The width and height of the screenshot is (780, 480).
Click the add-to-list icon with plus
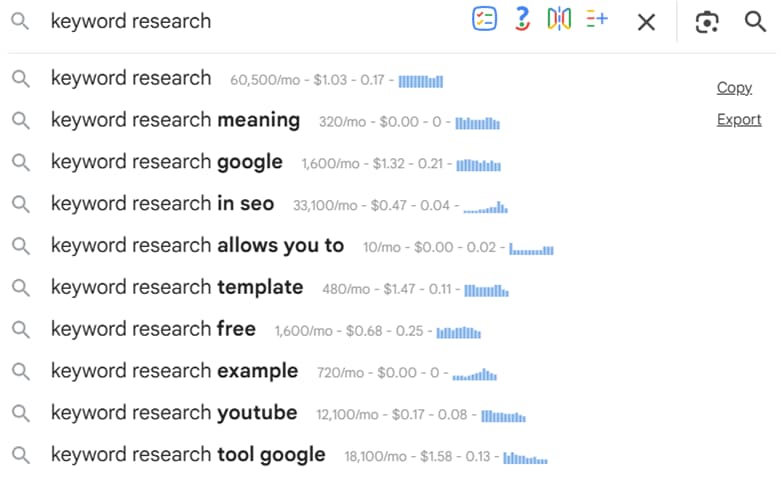click(x=597, y=20)
